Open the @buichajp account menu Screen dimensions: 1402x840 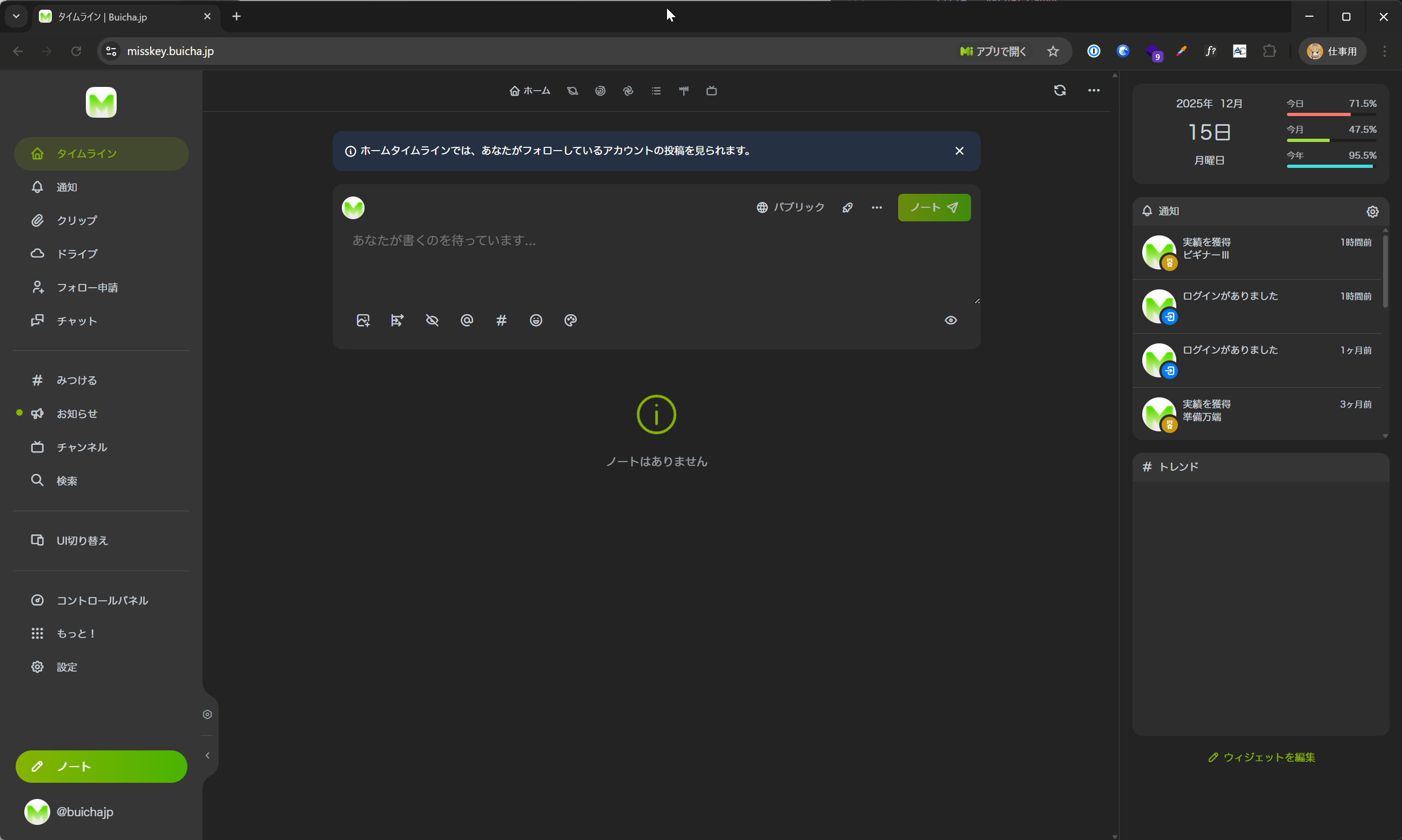point(69,812)
